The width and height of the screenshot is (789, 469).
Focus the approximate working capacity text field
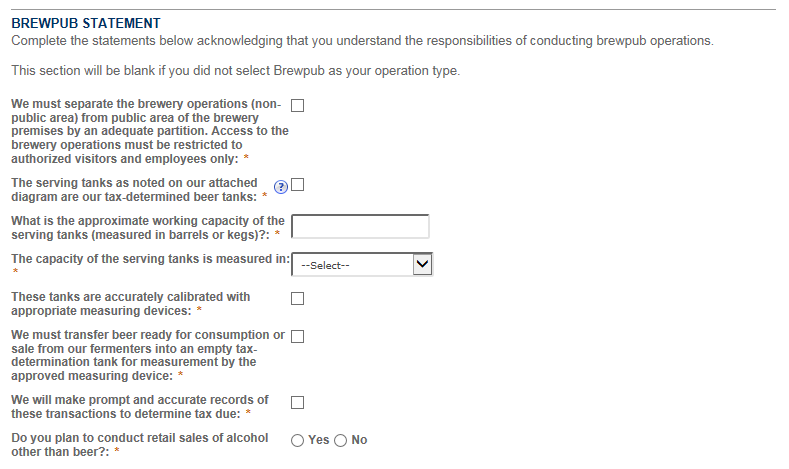click(x=360, y=227)
